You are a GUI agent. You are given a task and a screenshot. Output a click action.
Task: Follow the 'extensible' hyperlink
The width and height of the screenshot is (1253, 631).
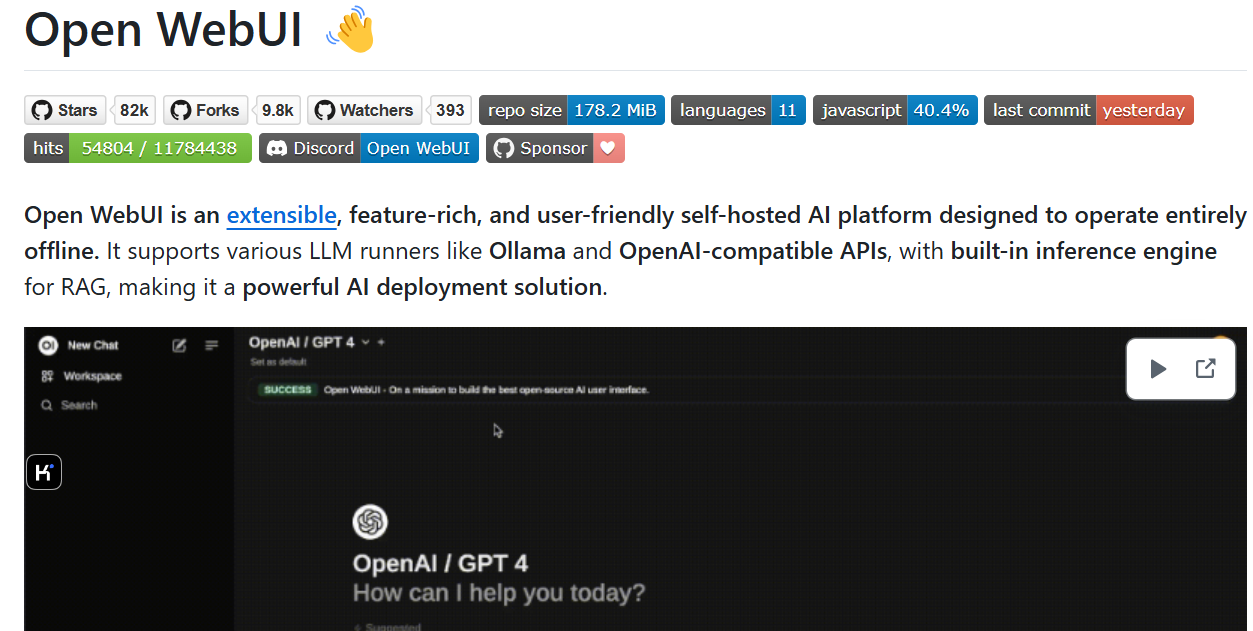click(x=281, y=215)
